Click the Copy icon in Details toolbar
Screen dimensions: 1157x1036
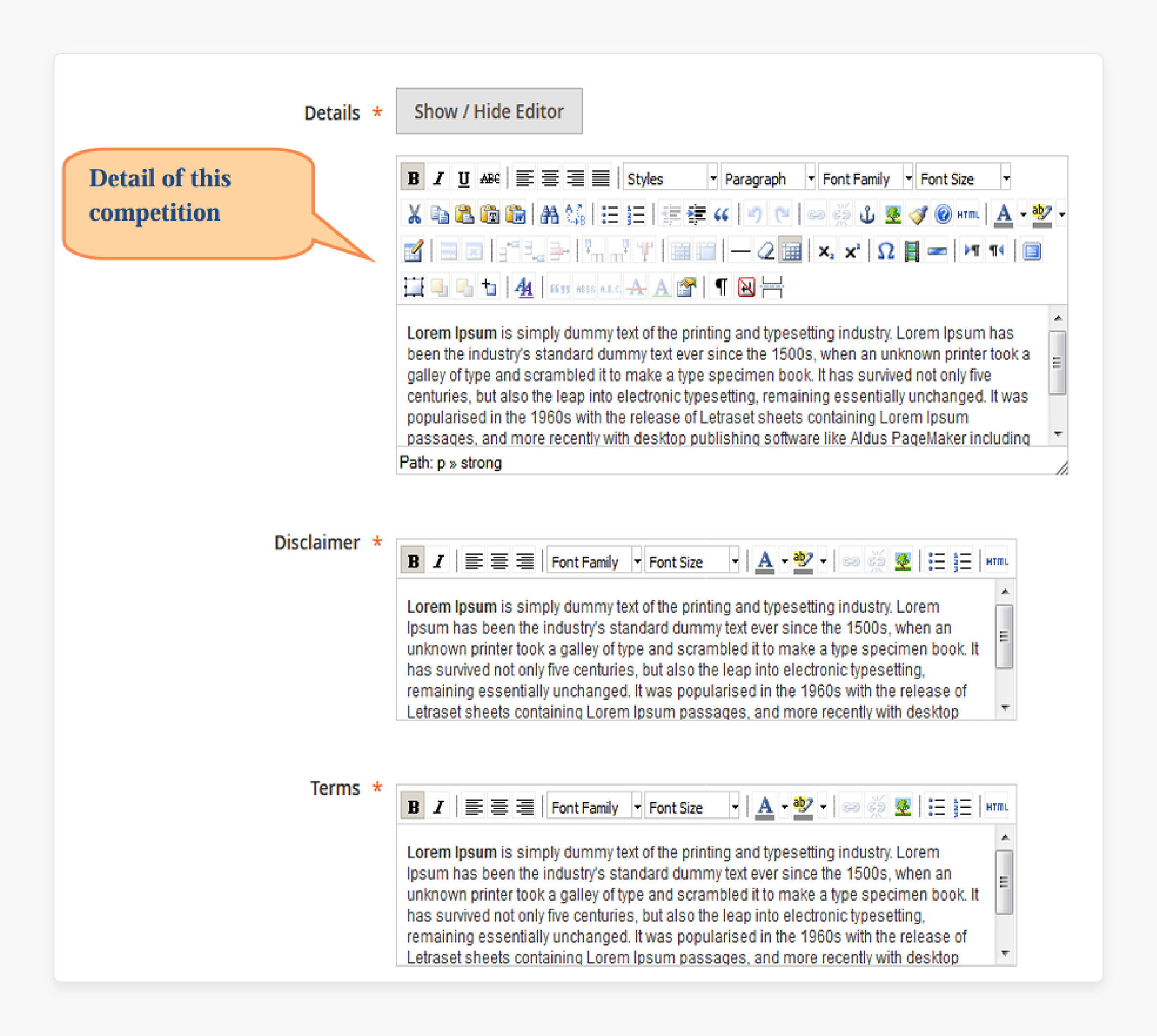tap(439, 214)
